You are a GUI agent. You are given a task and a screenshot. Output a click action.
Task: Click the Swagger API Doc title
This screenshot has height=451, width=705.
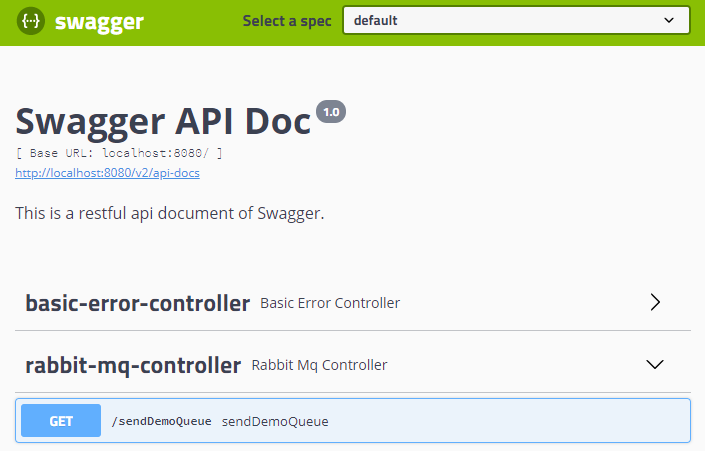coord(163,122)
